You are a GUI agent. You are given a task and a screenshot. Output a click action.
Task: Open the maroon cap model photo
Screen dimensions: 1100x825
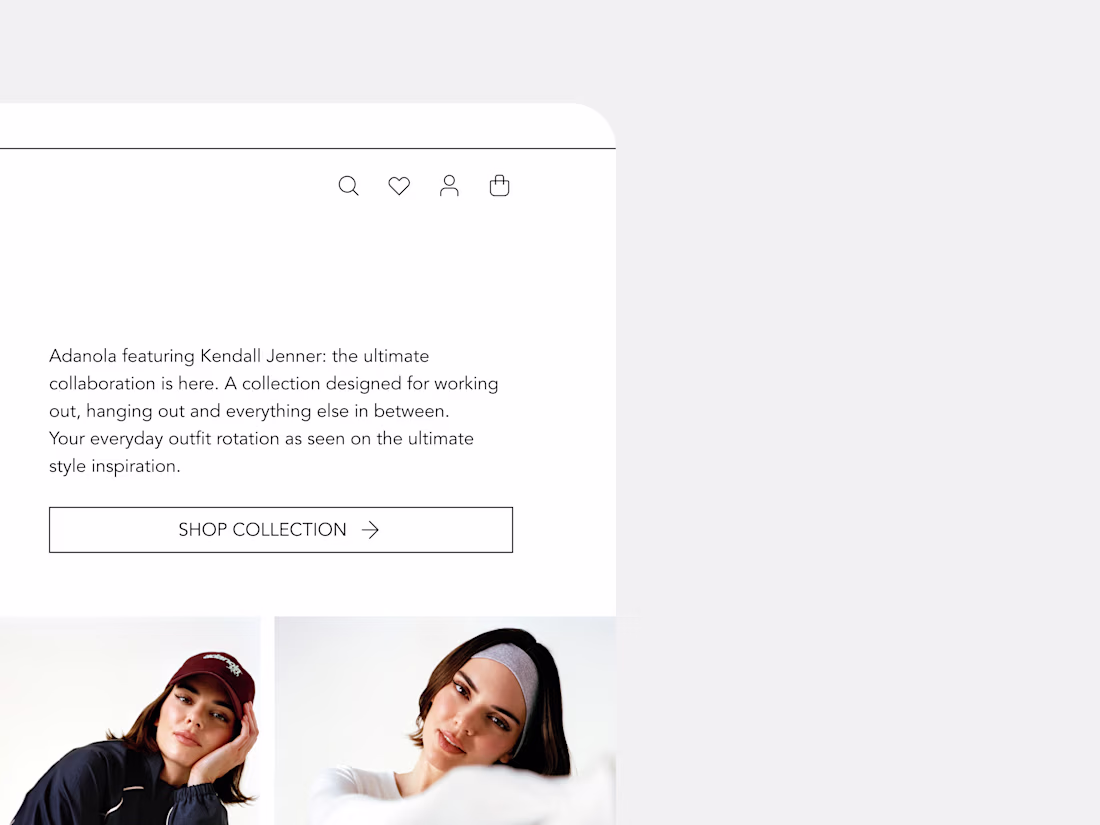pos(130,720)
